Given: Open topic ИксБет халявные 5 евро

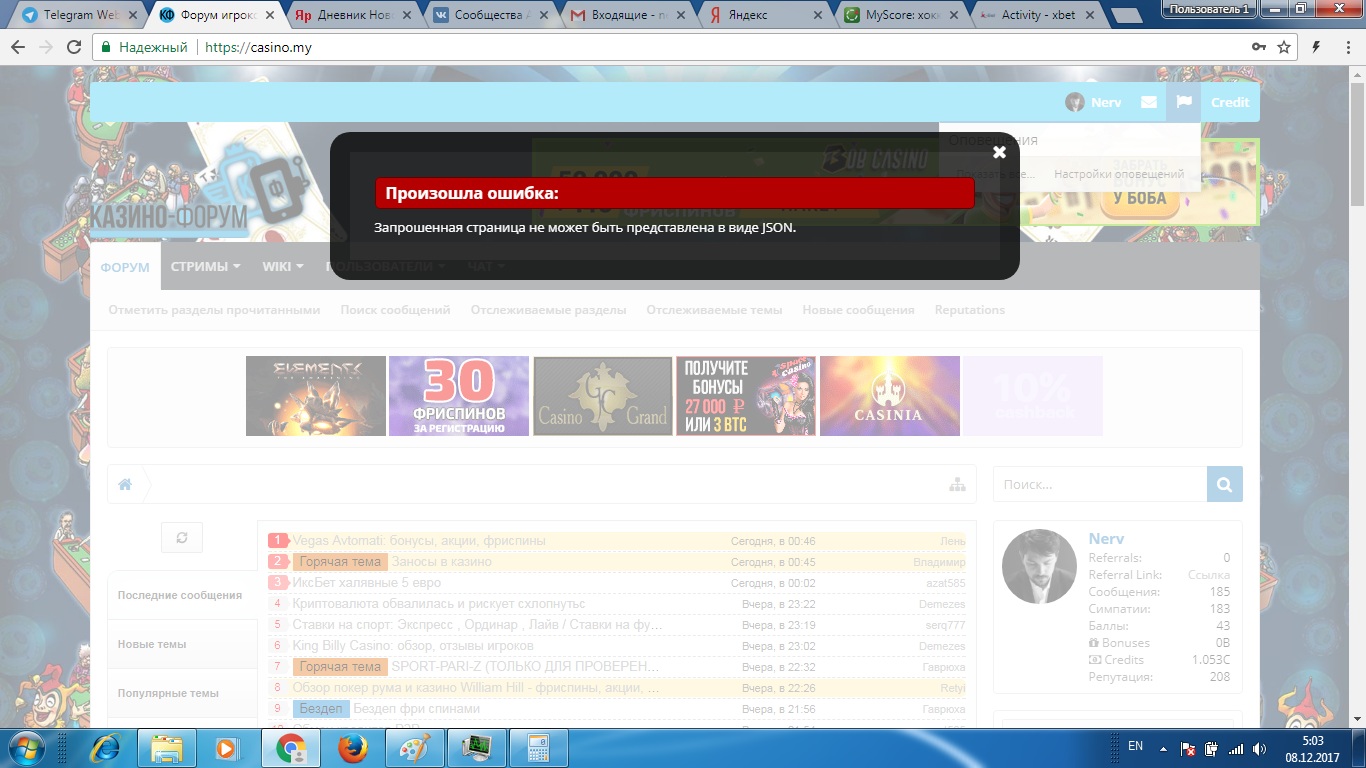Looking at the screenshot, I should [366, 583].
